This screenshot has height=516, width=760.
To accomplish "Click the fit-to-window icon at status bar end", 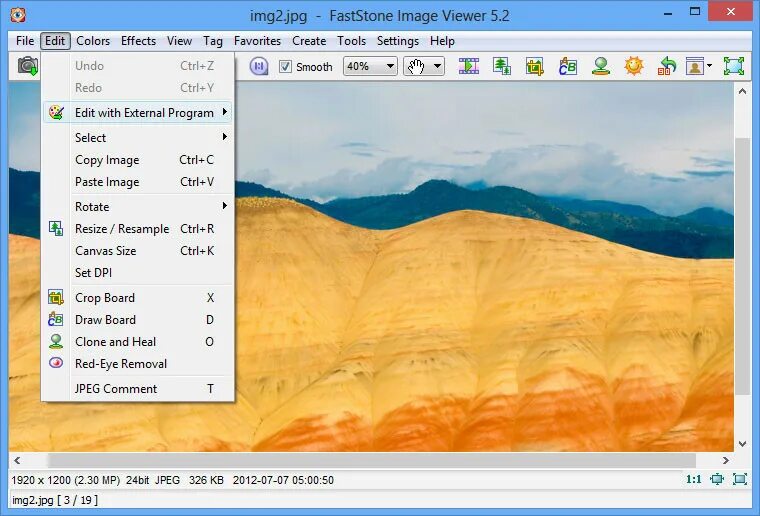I will point(740,479).
